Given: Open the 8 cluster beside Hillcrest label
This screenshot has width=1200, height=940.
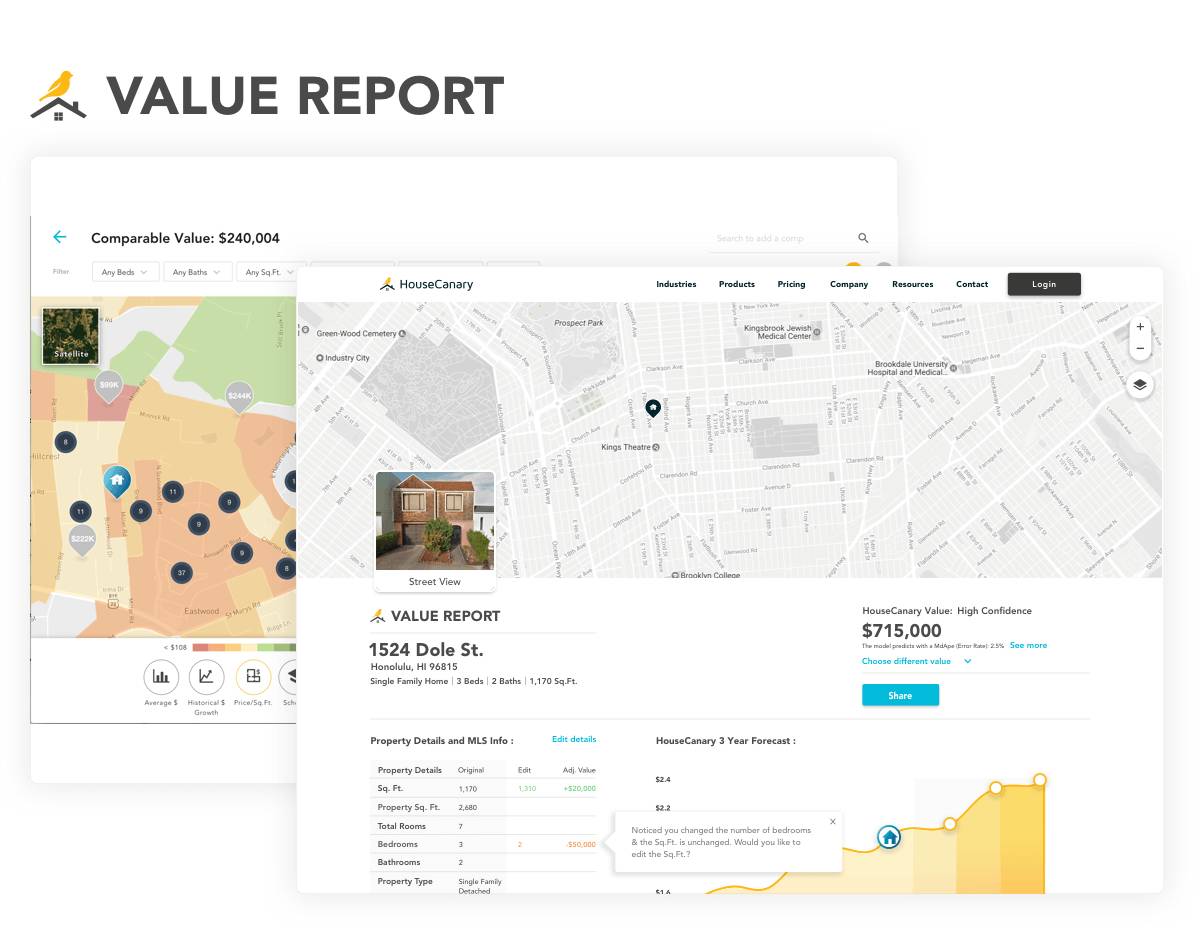Looking at the screenshot, I should (65, 442).
